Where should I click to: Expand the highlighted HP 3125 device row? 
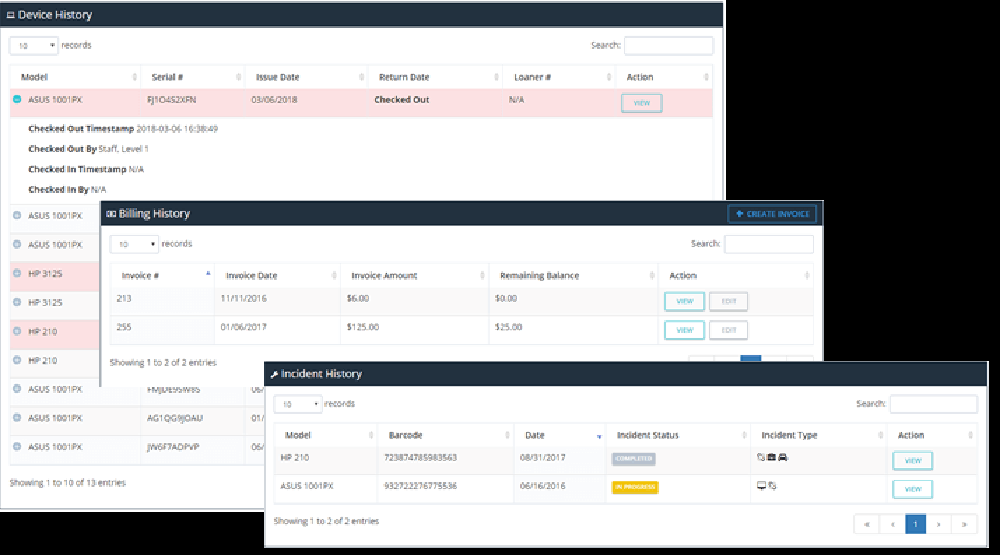(x=17, y=274)
